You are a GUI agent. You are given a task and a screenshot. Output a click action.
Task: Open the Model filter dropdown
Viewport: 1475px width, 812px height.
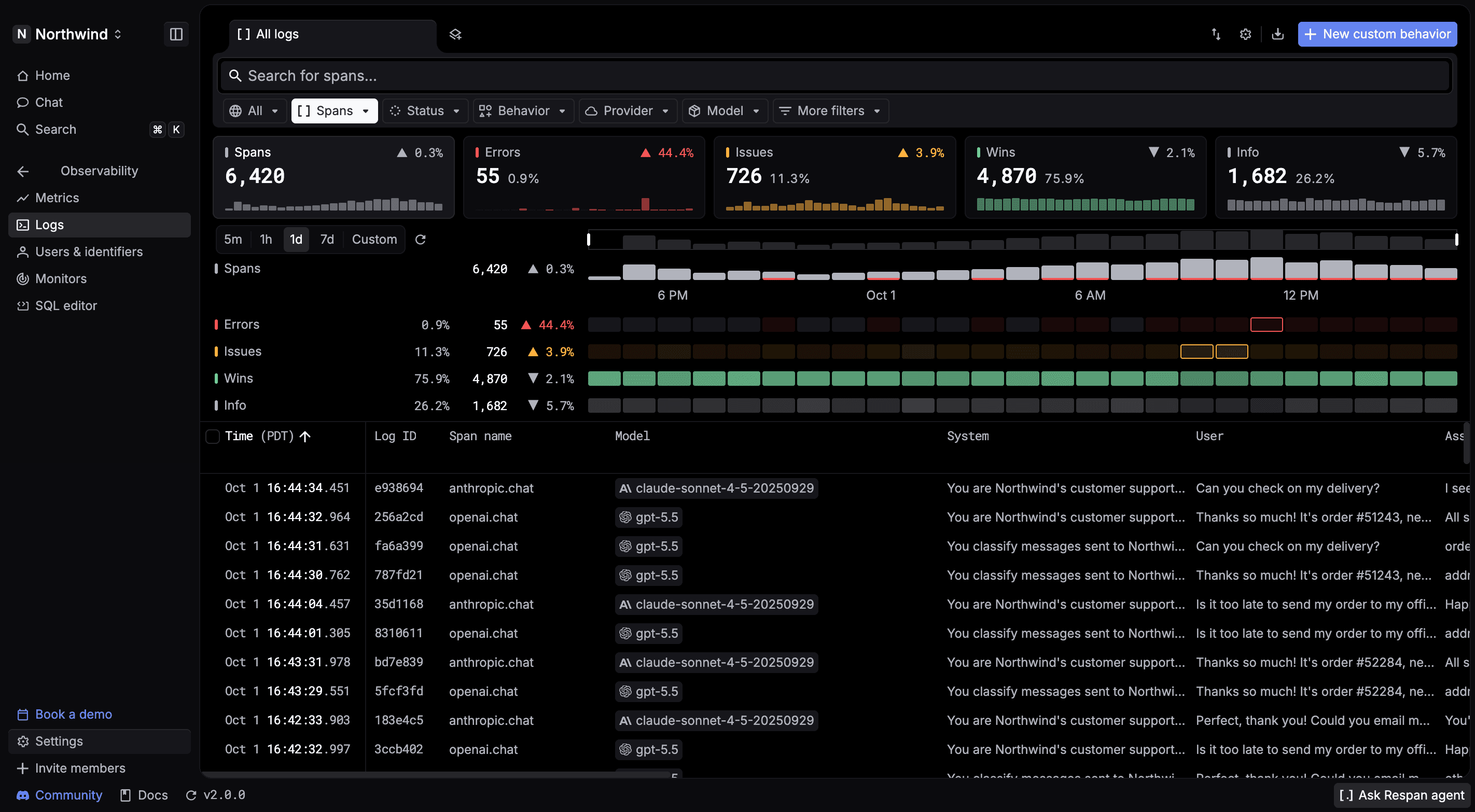[x=725, y=111]
